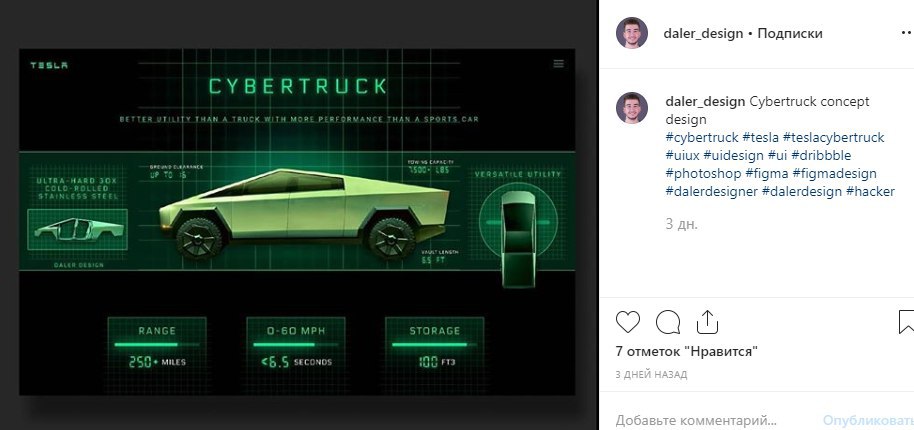
Task: Open the #cybertruck hashtag
Action: coord(702,138)
